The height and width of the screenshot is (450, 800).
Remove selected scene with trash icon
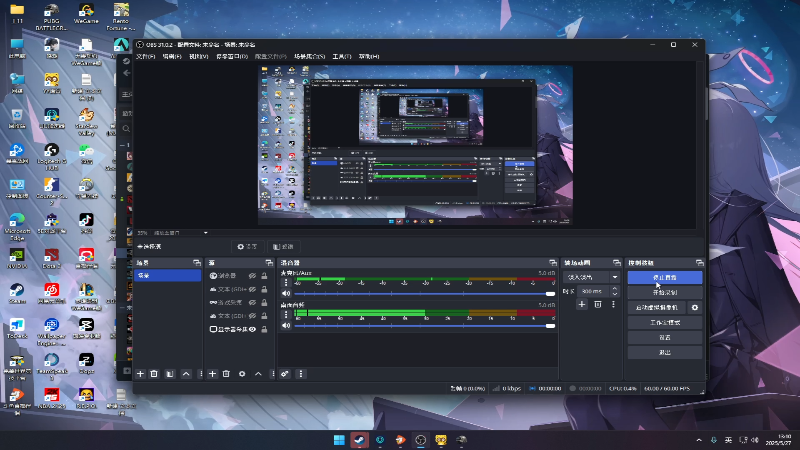pos(154,374)
